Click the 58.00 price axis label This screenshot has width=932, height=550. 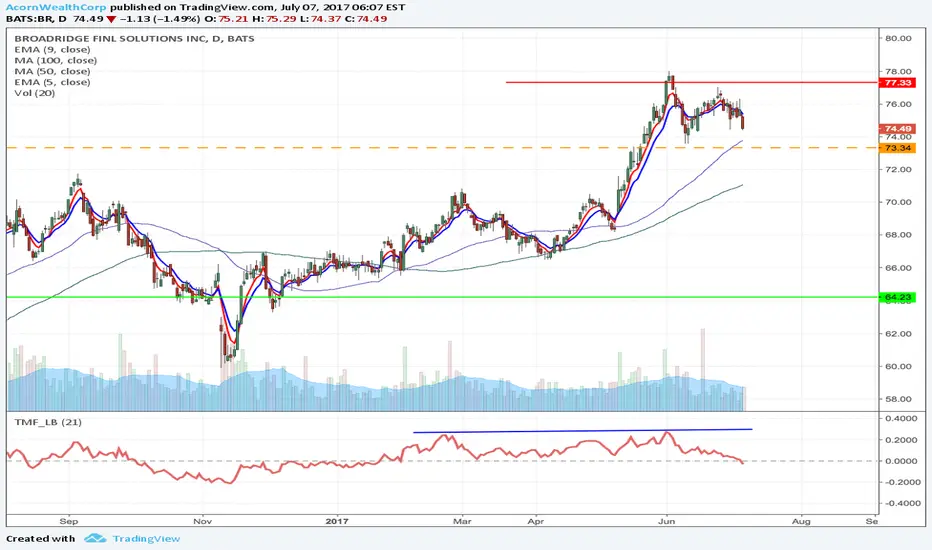point(898,399)
